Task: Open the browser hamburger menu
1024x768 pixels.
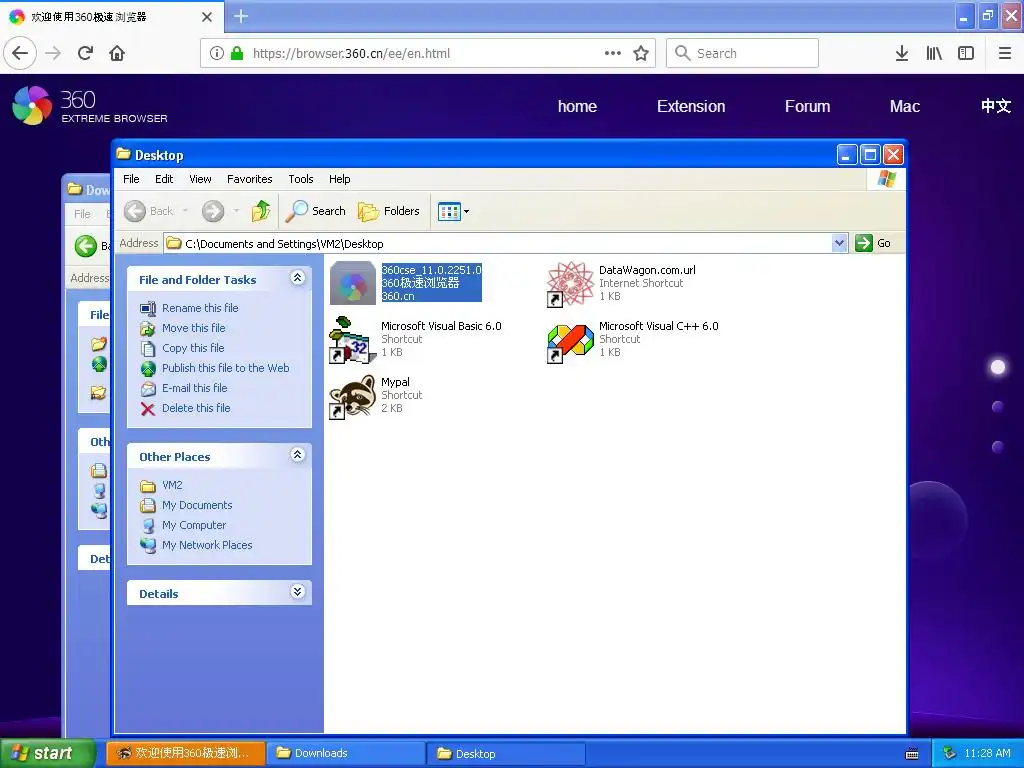Action: [1005, 53]
